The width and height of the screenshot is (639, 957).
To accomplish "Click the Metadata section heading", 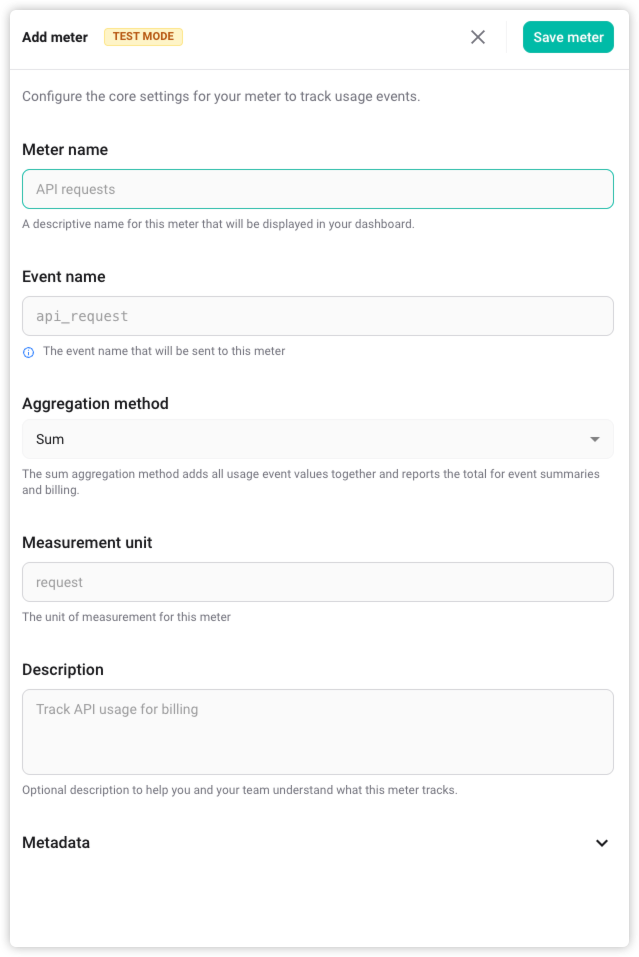I will click(56, 843).
